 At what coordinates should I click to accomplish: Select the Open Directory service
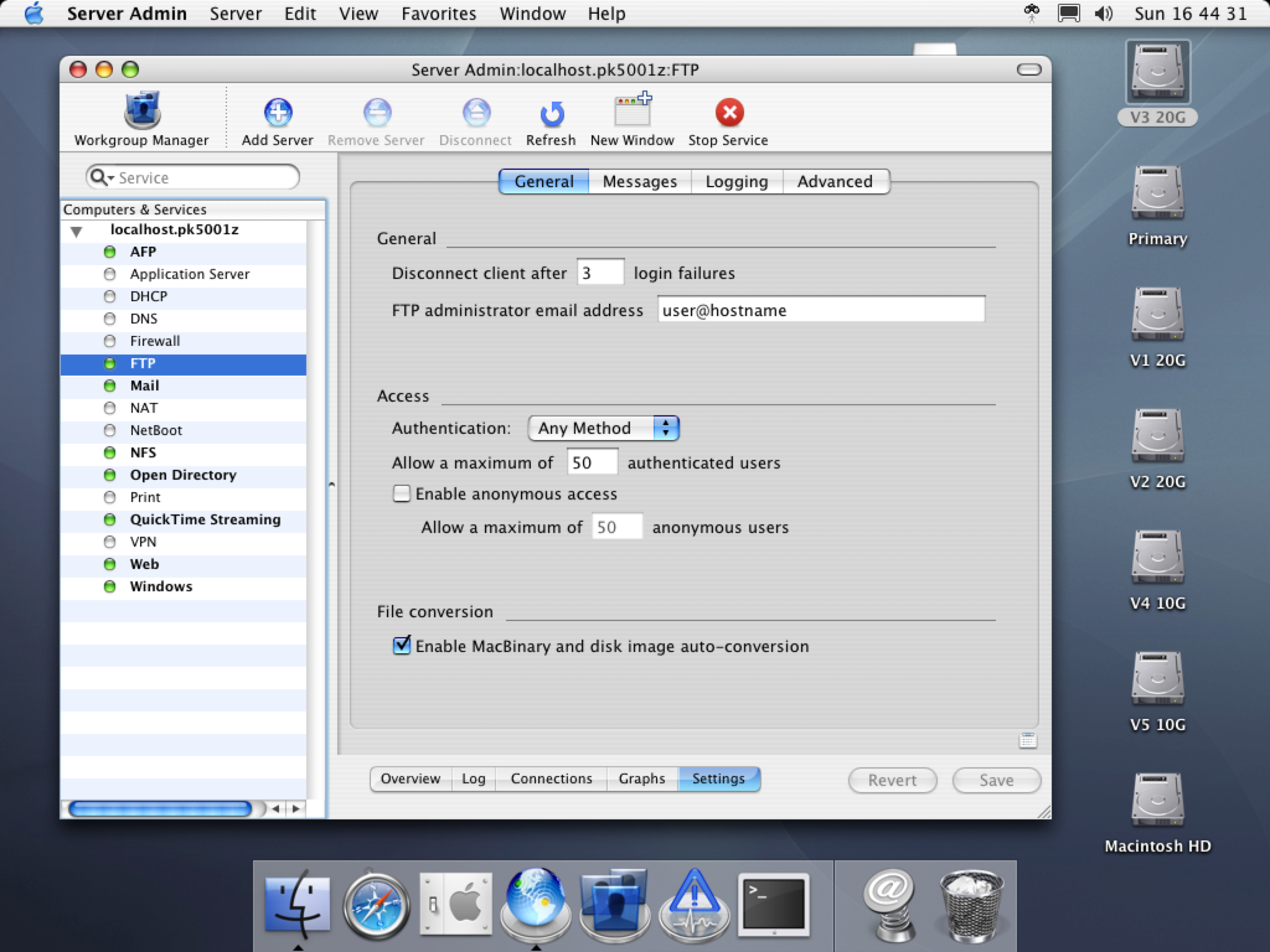pyautogui.click(x=184, y=475)
